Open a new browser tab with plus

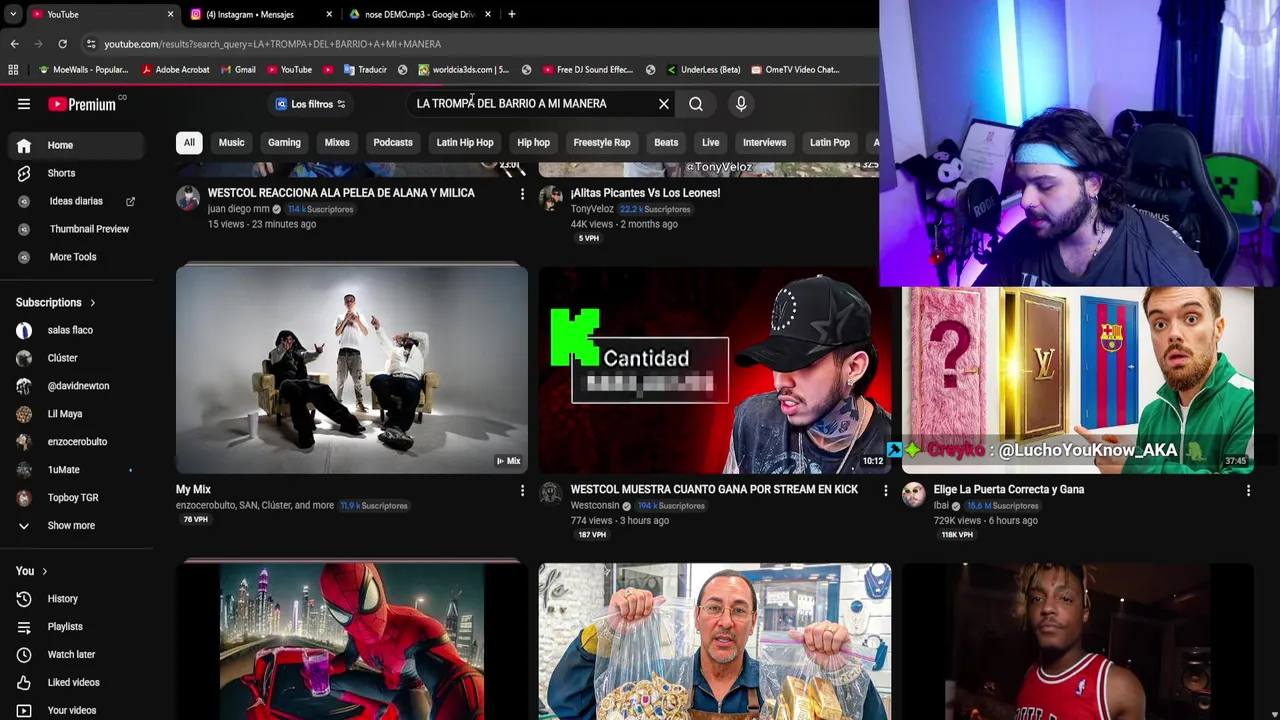[x=512, y=14]
